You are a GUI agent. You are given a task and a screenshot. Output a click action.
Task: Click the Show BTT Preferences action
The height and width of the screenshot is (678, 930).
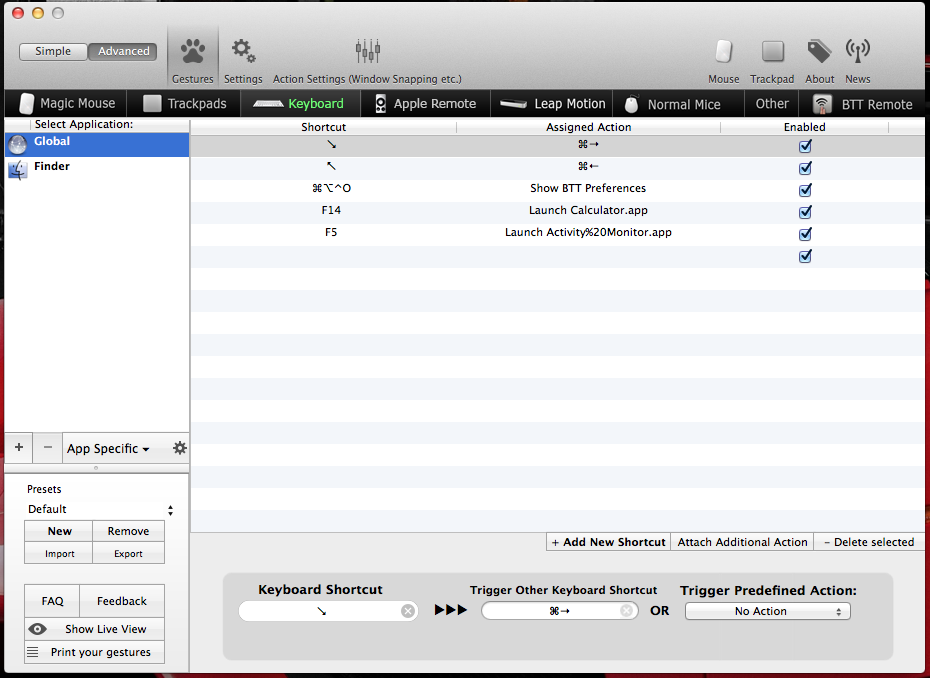(x=588, y=188)
